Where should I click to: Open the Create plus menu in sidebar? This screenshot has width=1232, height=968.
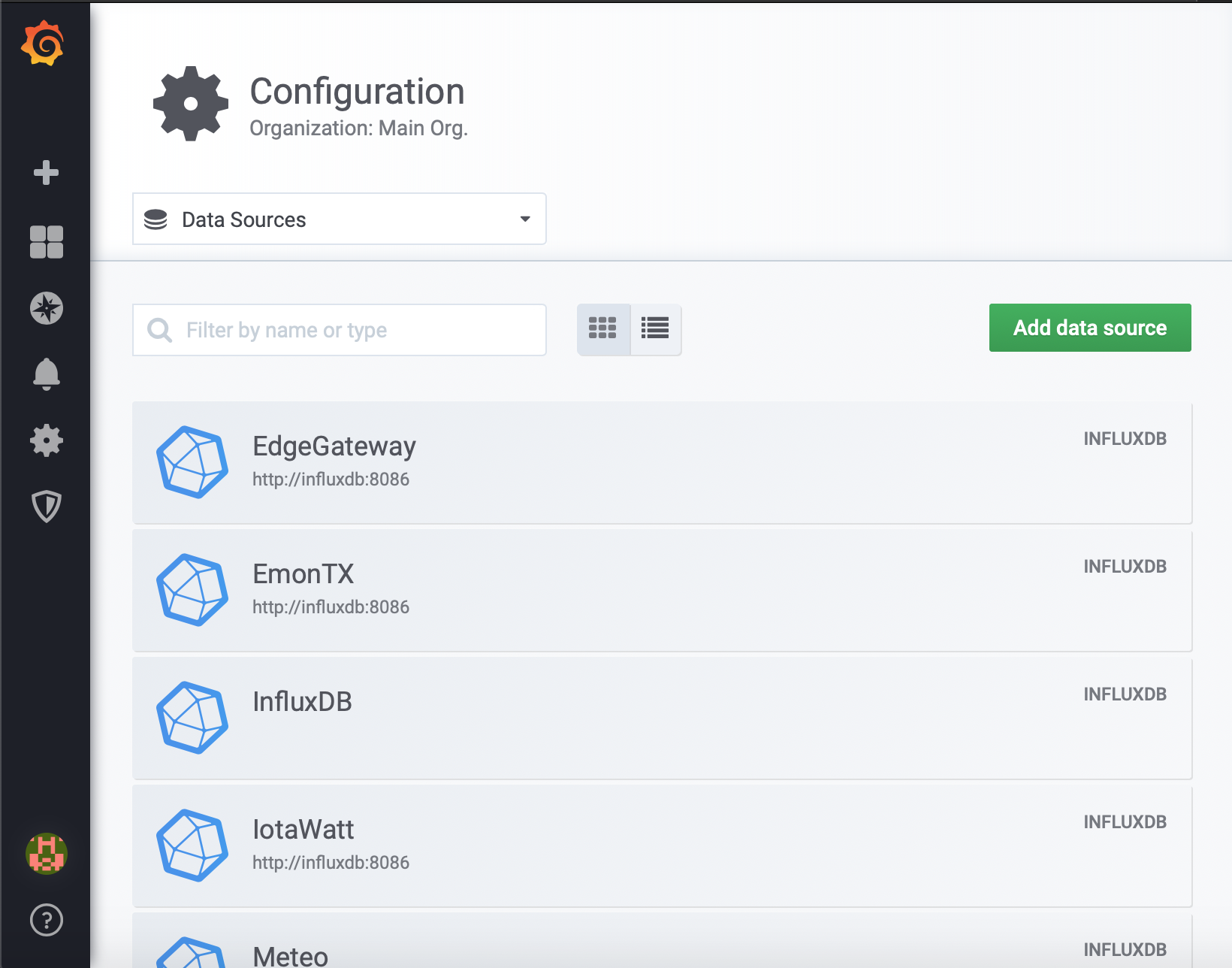(46, 172)
